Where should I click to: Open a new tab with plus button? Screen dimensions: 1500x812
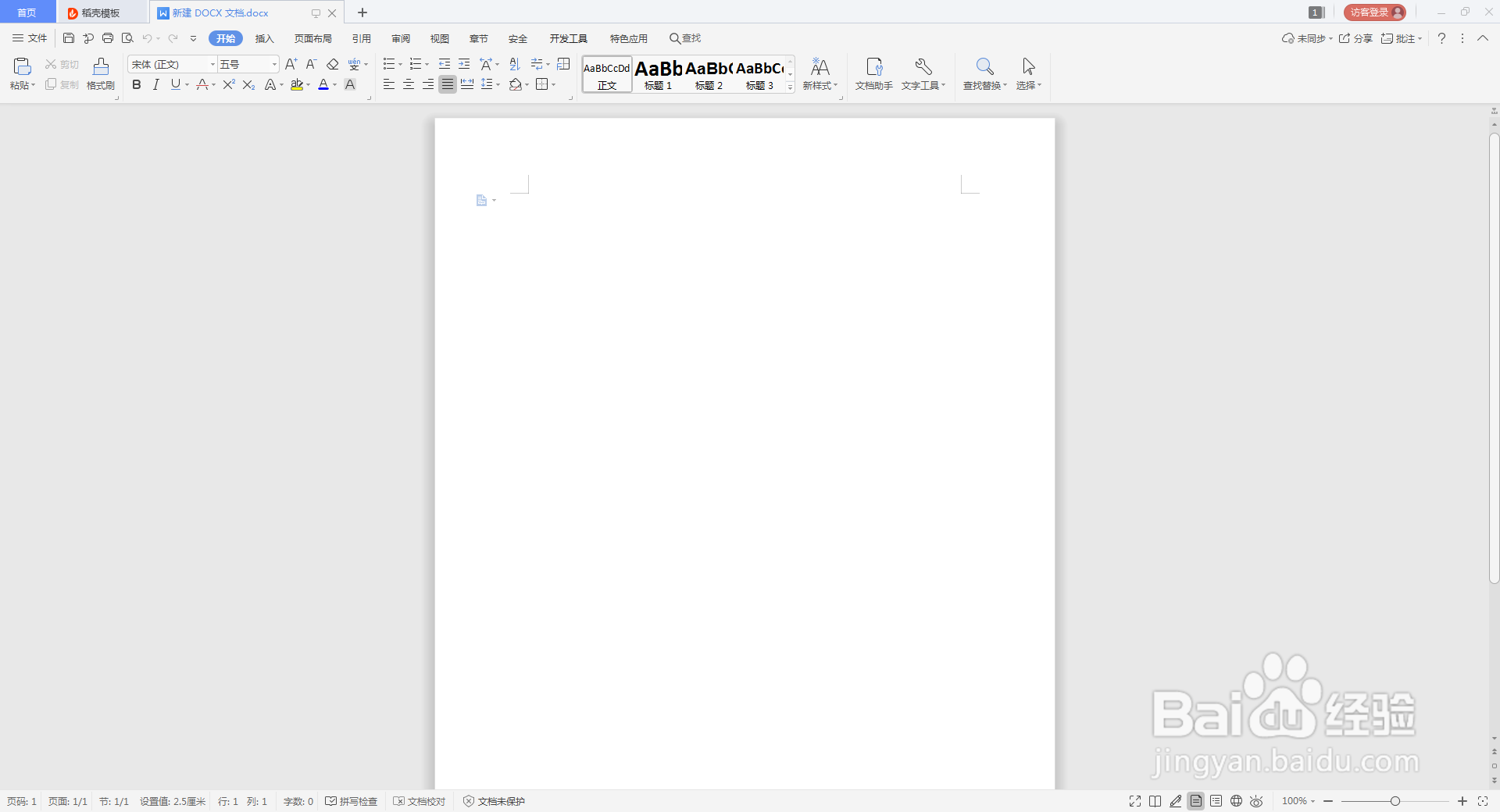[362, 12]
